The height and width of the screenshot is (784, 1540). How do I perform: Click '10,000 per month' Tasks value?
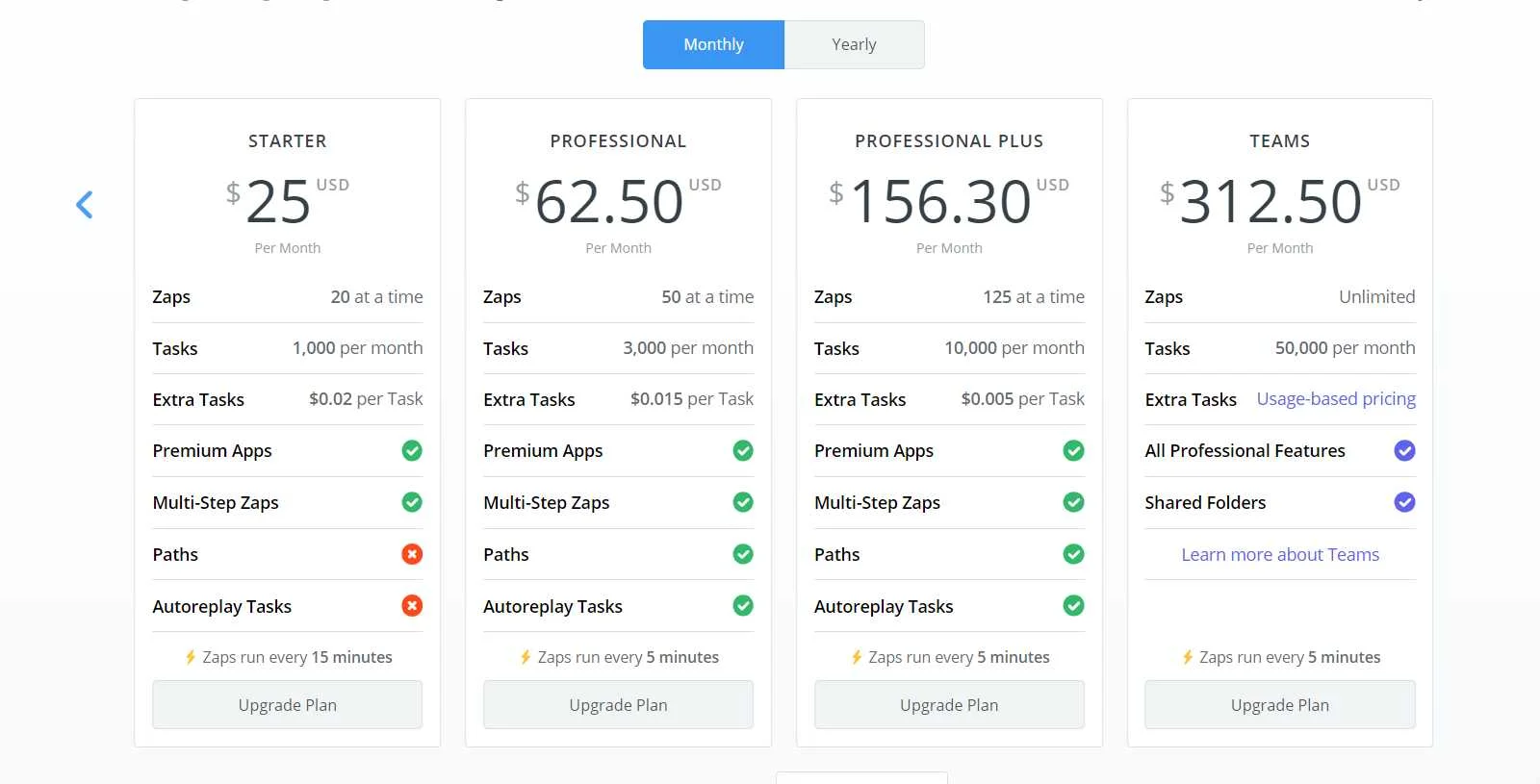1014,347
